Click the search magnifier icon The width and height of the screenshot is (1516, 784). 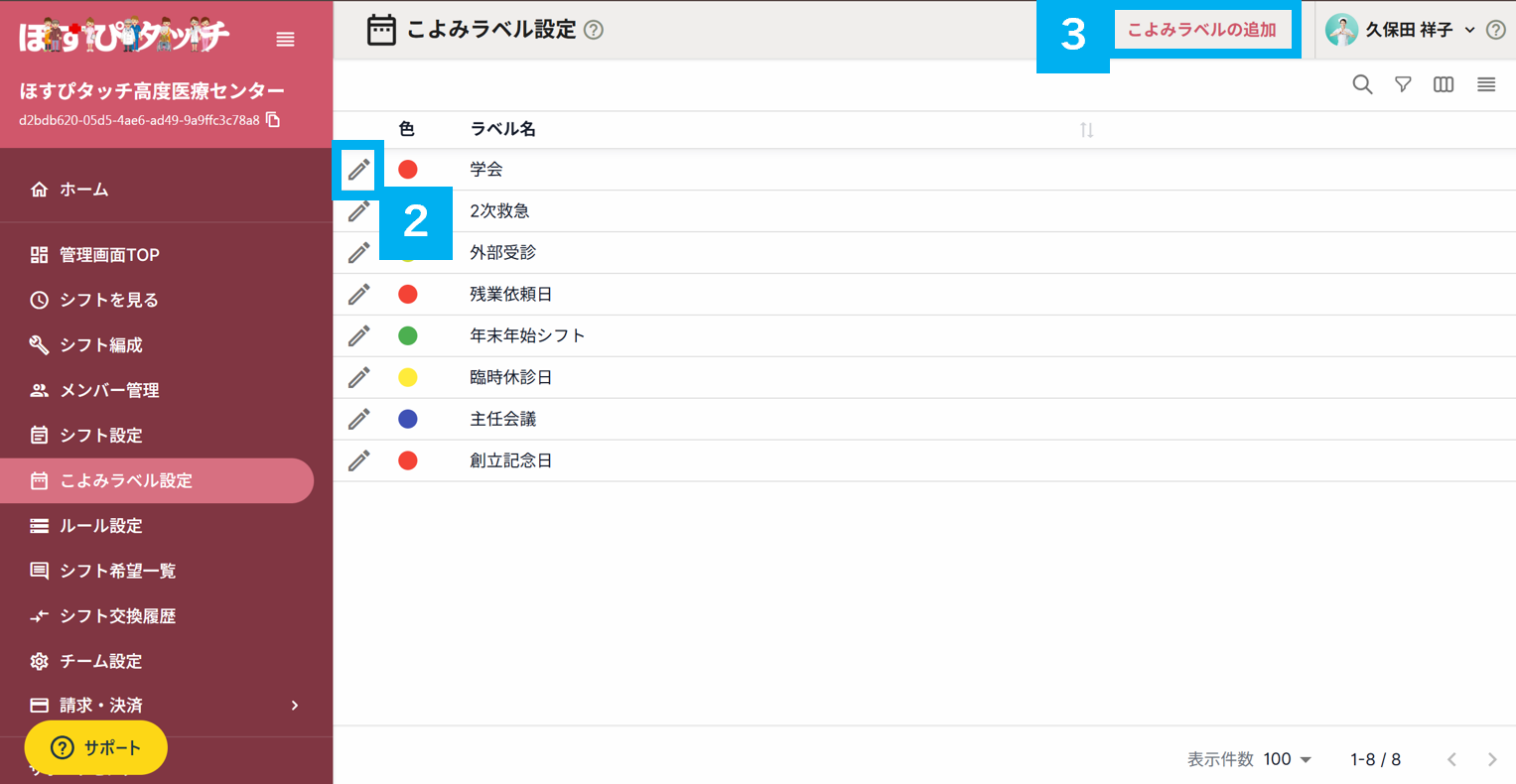click(x=1362, y=85)
